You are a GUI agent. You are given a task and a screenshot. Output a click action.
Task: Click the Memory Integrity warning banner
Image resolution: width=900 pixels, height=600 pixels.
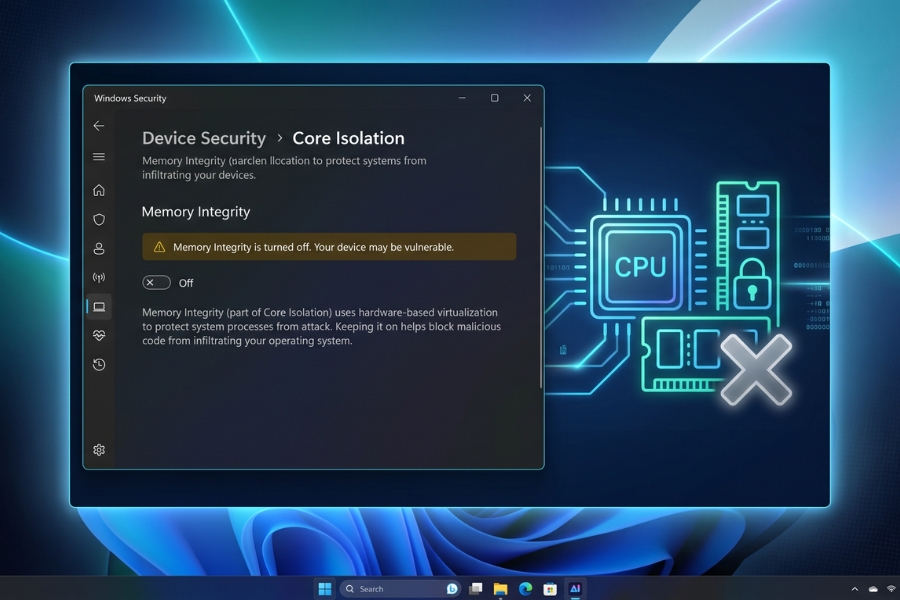point(329,247)
